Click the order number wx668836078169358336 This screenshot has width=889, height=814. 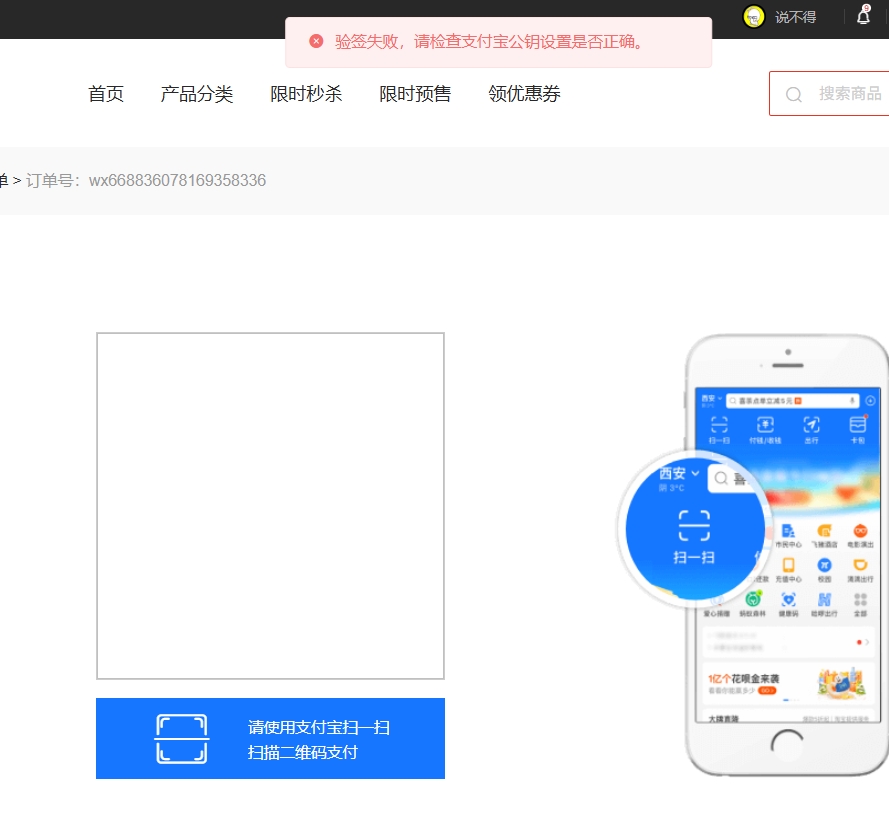pos(177,180)
